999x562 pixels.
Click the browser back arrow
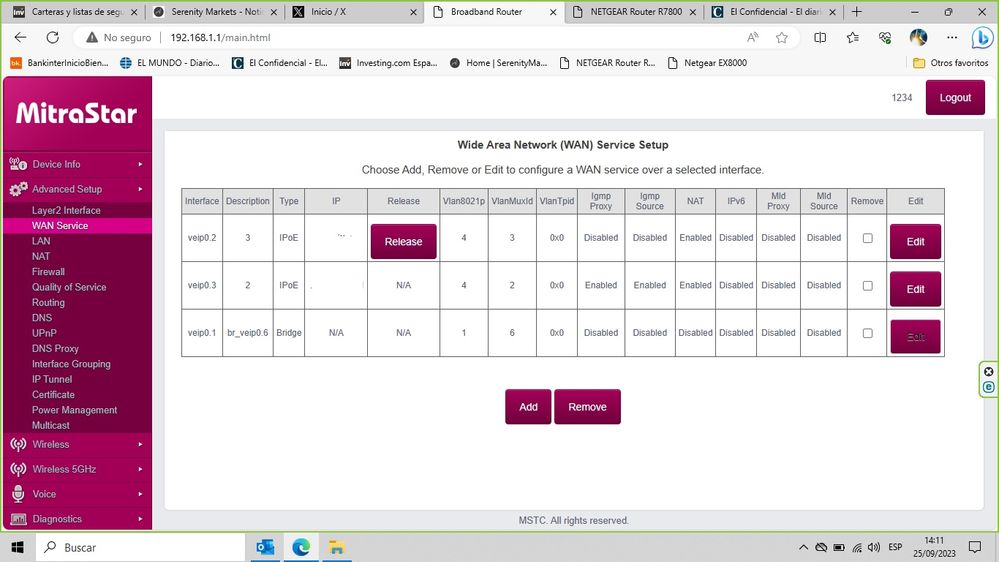point(20,38)
